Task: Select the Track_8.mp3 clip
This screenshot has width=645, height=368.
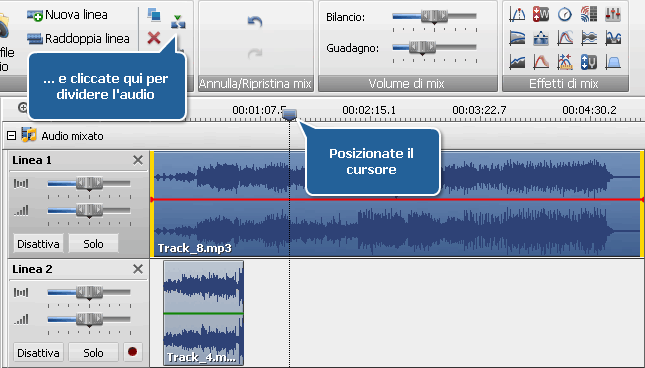Action: (397, 204)
